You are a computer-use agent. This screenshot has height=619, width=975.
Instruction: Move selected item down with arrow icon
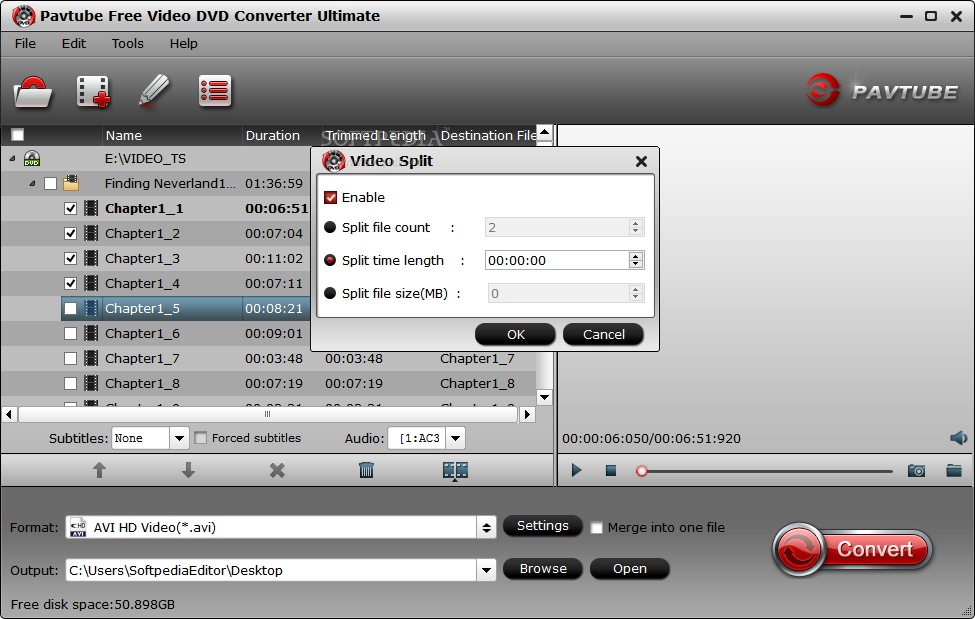188,470
